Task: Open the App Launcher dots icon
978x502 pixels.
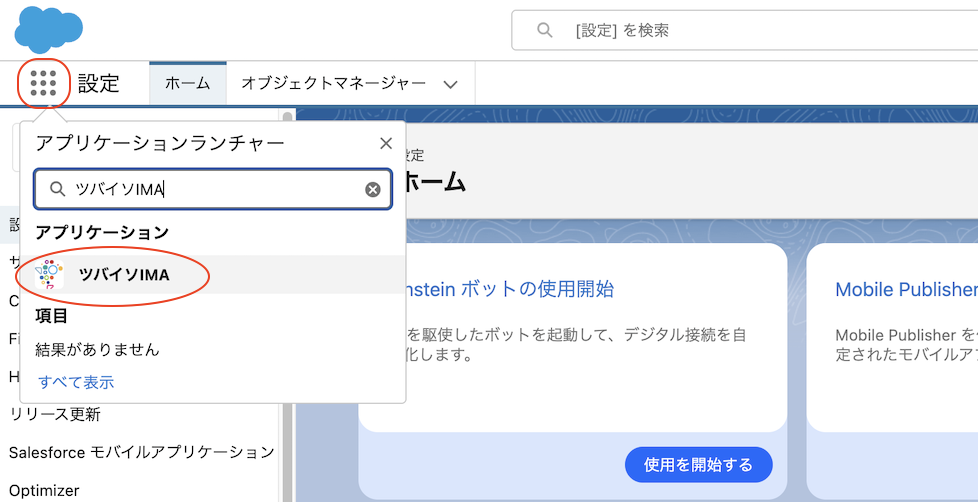Action: click(x=44, y=83)
